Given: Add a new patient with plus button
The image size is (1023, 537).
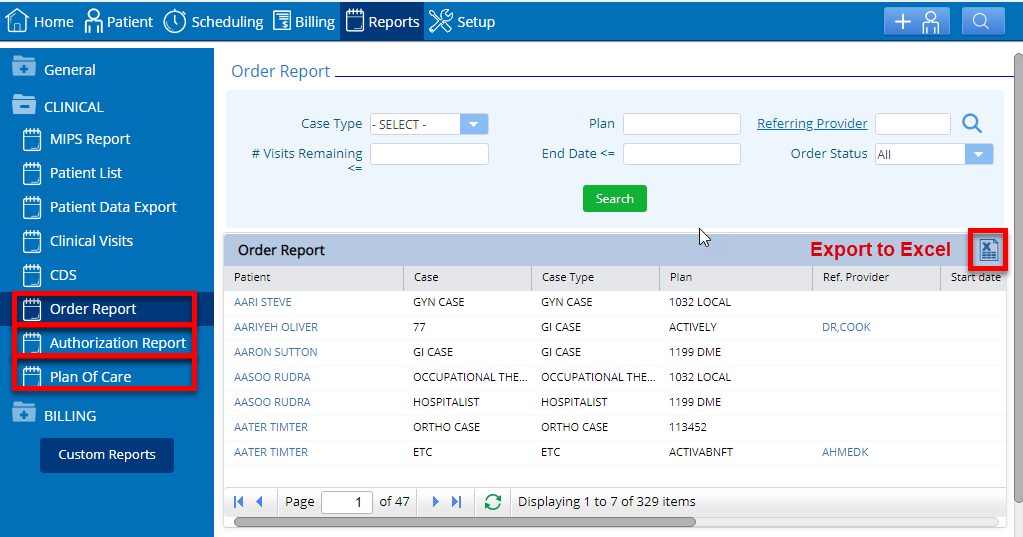Looking at the screenshot, I should tap(917, 22).
